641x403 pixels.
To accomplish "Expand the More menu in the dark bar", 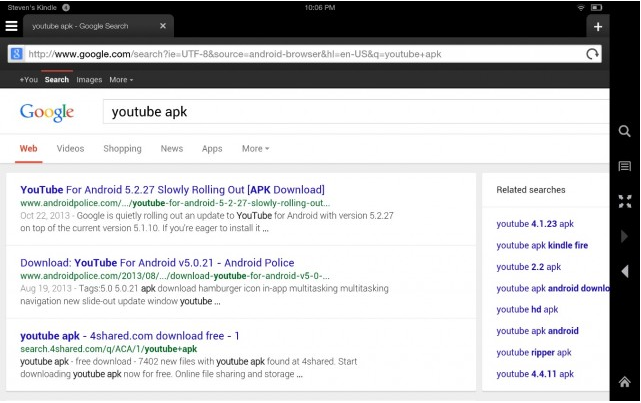I will click(x=121, y=80).
